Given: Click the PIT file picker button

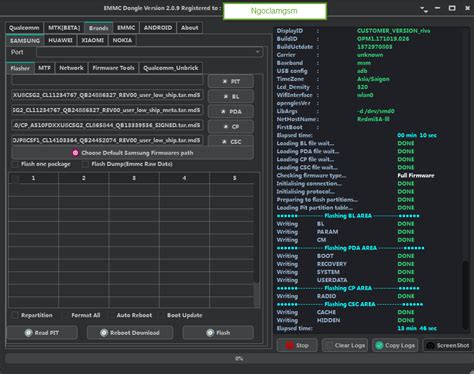Looking at the screenshot, I should point(231,81).
